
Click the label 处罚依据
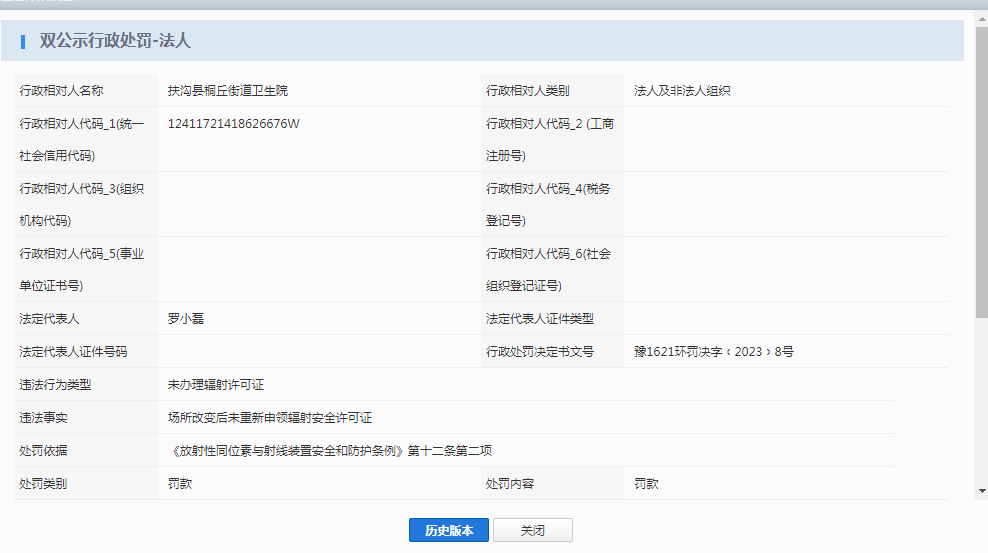43,451
